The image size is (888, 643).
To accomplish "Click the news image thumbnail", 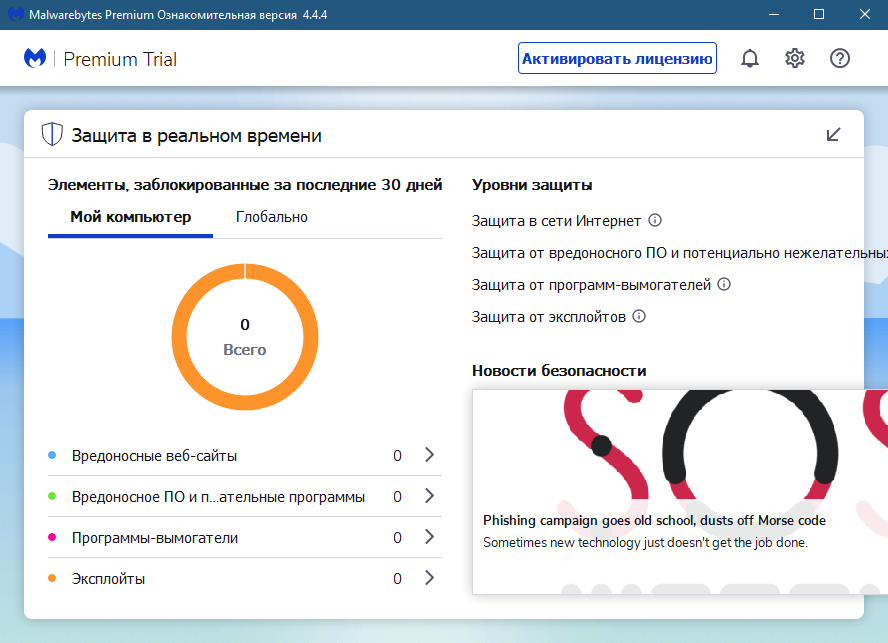I will pos(680,445).
